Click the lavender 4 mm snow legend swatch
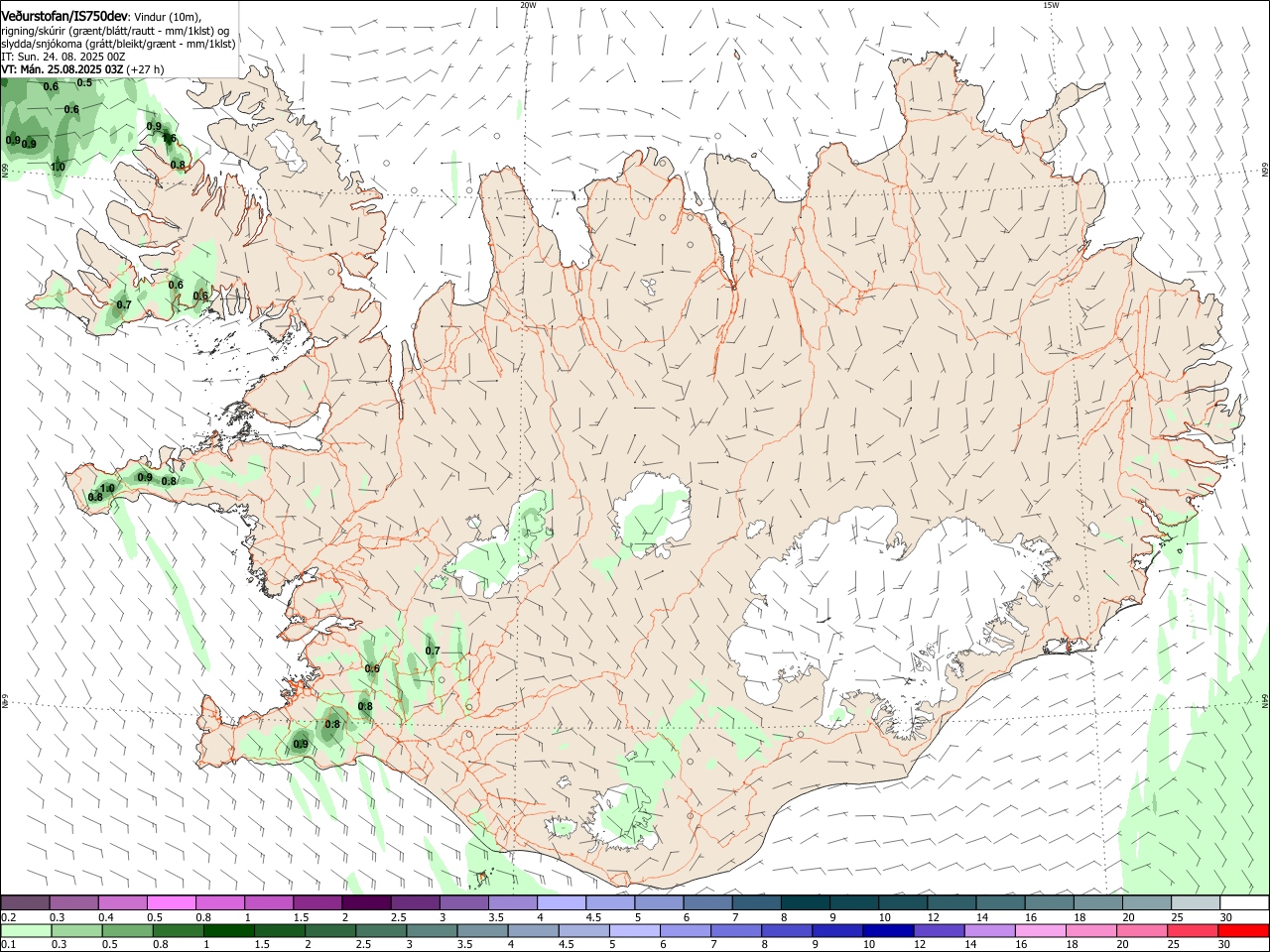 562,903
